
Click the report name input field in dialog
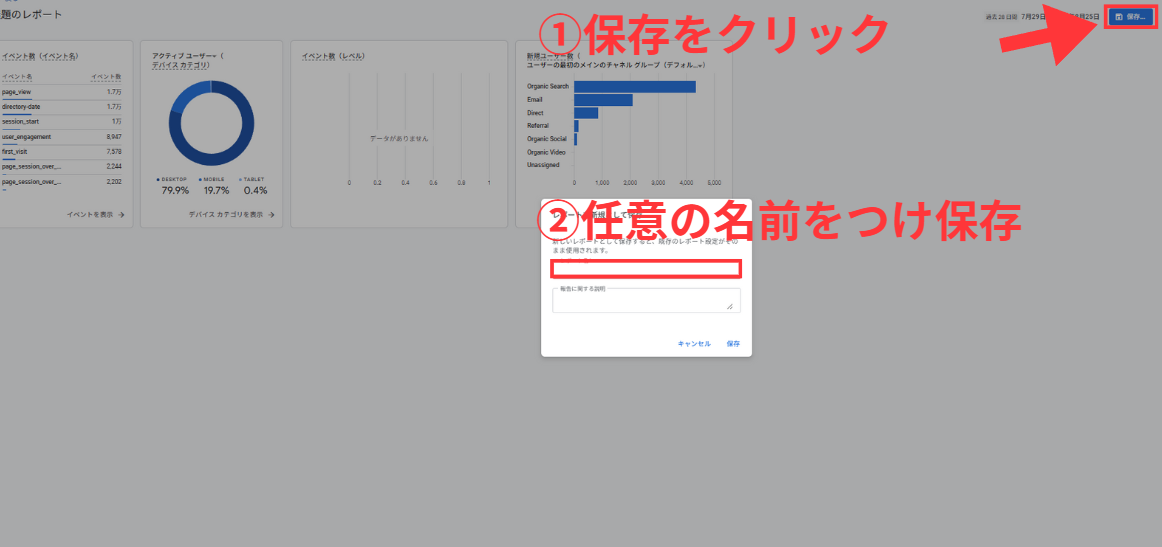click(646, 269)
